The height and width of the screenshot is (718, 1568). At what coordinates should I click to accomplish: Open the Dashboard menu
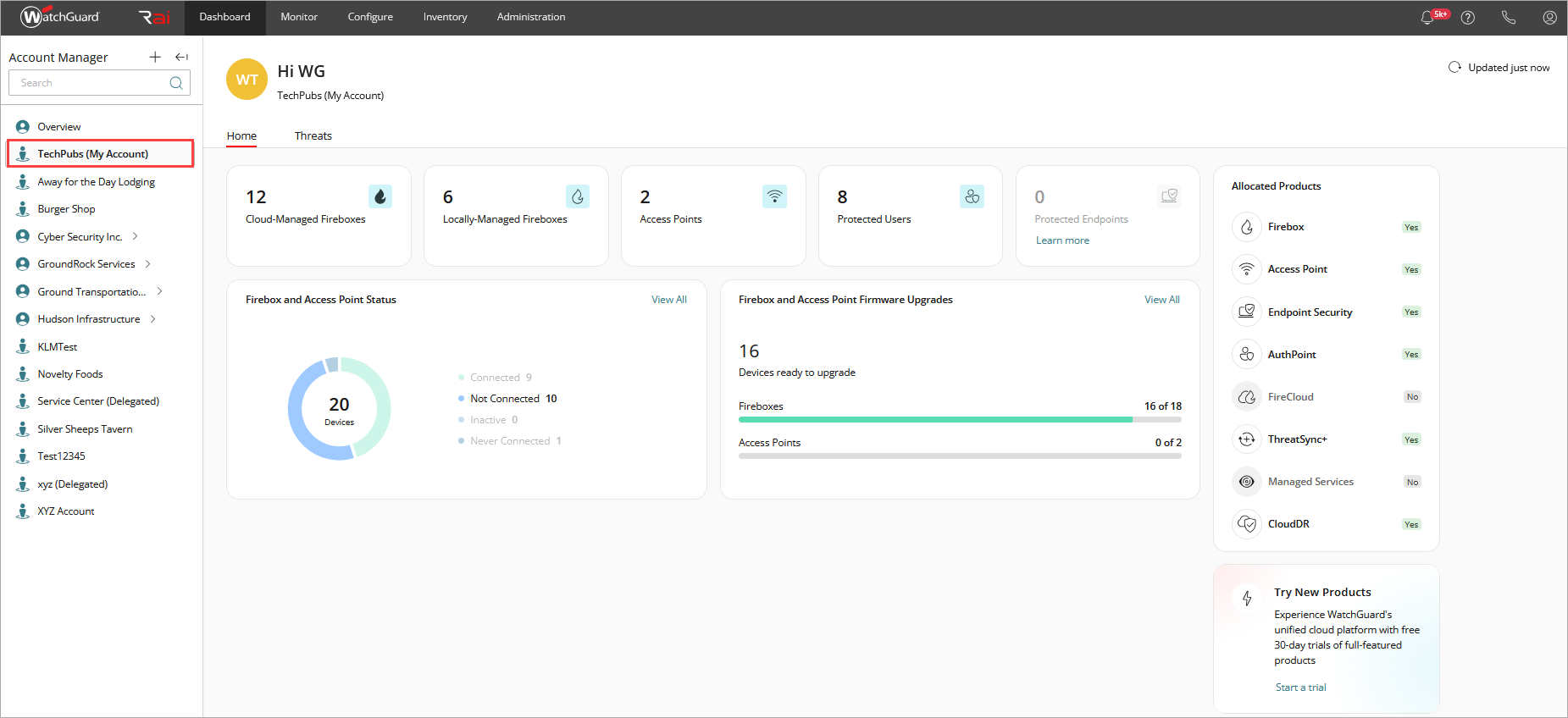coord(224,17)
